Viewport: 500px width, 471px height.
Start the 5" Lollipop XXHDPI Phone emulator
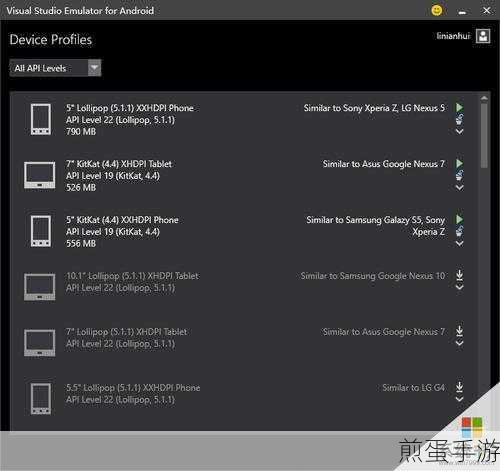click(x=459, y=107)
